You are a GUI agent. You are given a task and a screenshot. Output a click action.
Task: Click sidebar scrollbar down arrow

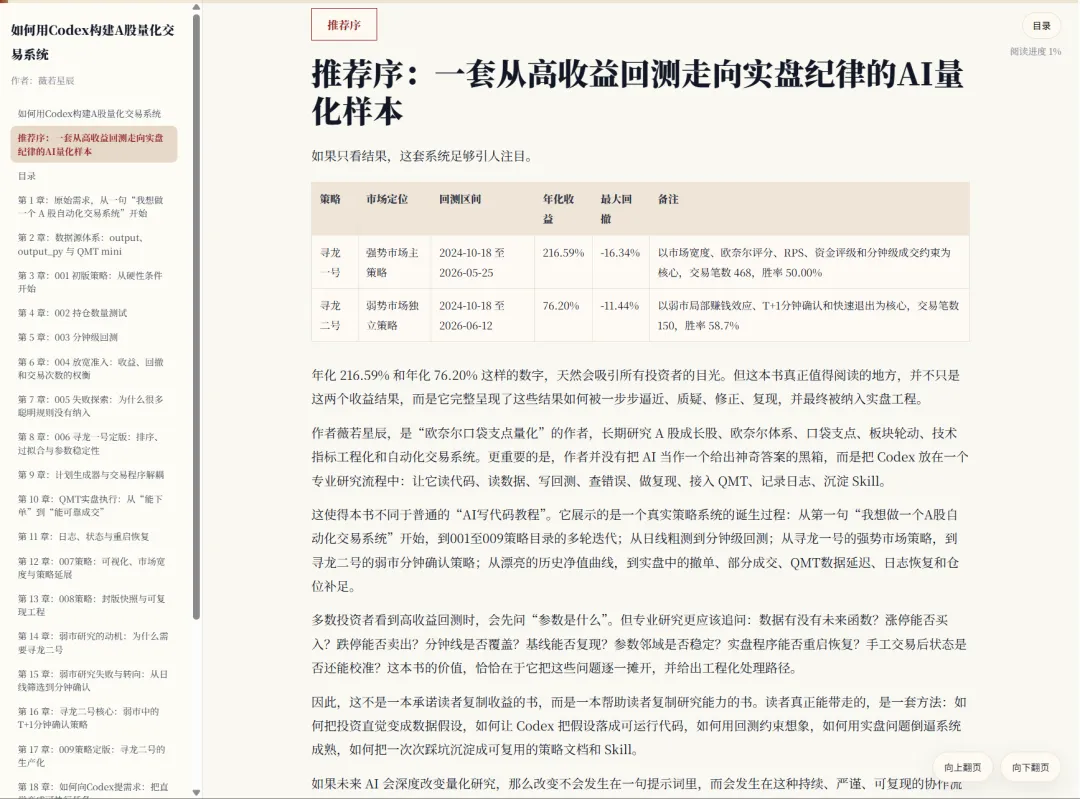[x=196, y=792]
